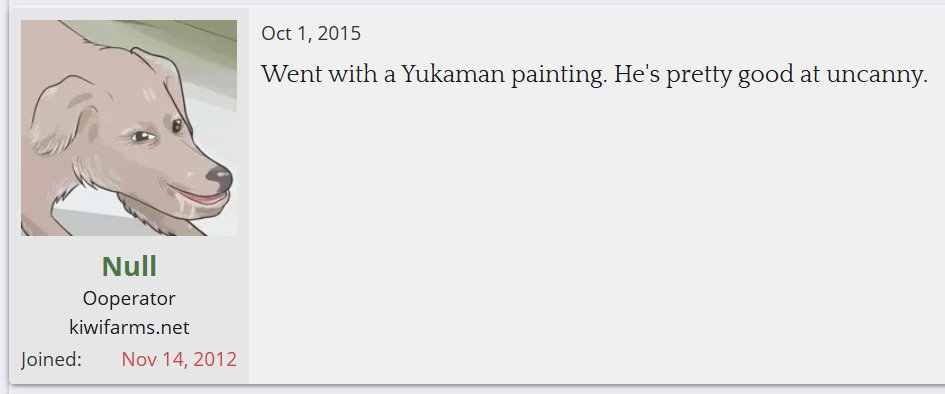The image size is (945, 394).
Task: Click the dog's floppy ear in avatar
Action: coord(60,116)
